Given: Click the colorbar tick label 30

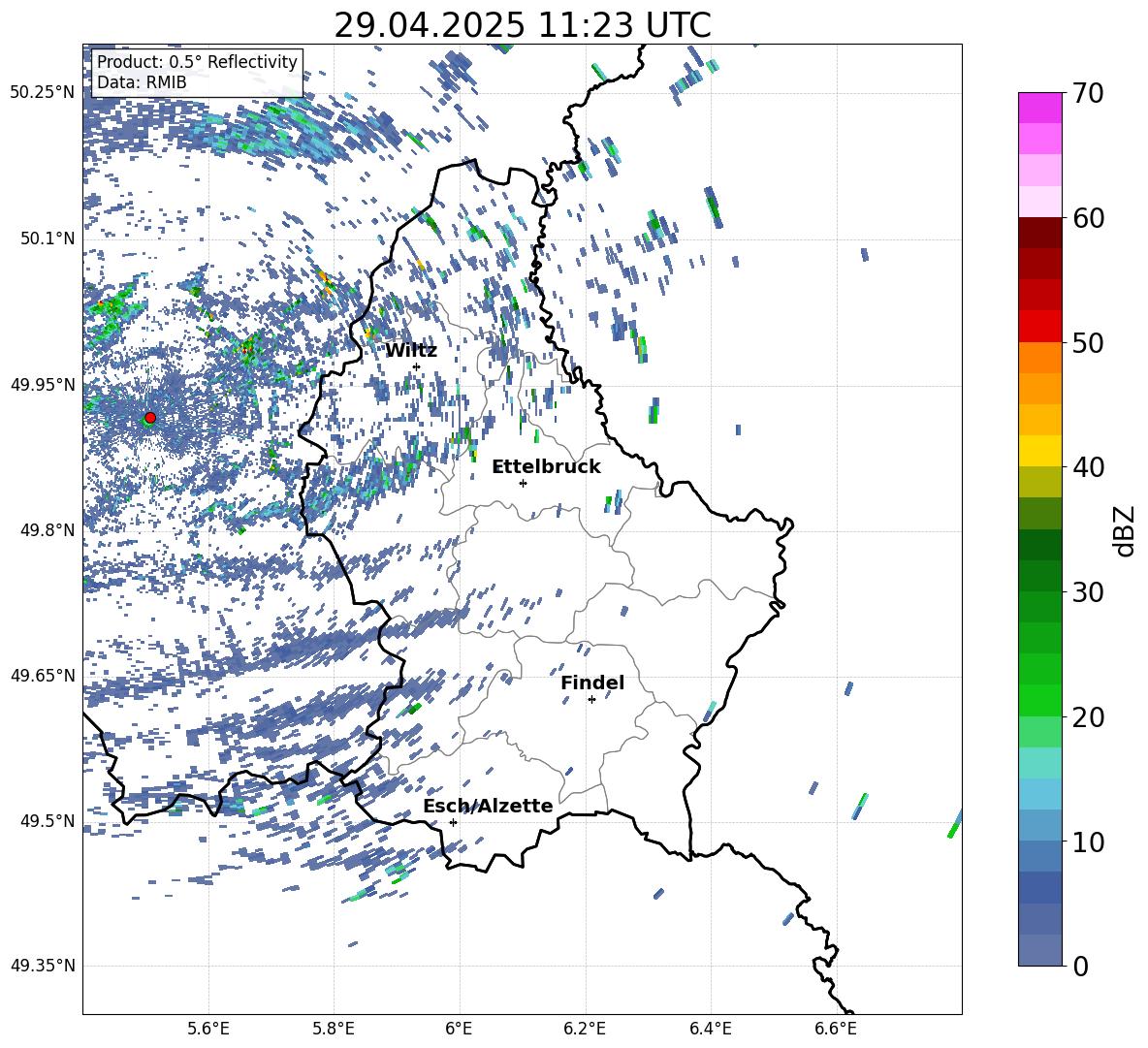Looking at the screenshot, I should (1088, 592).
